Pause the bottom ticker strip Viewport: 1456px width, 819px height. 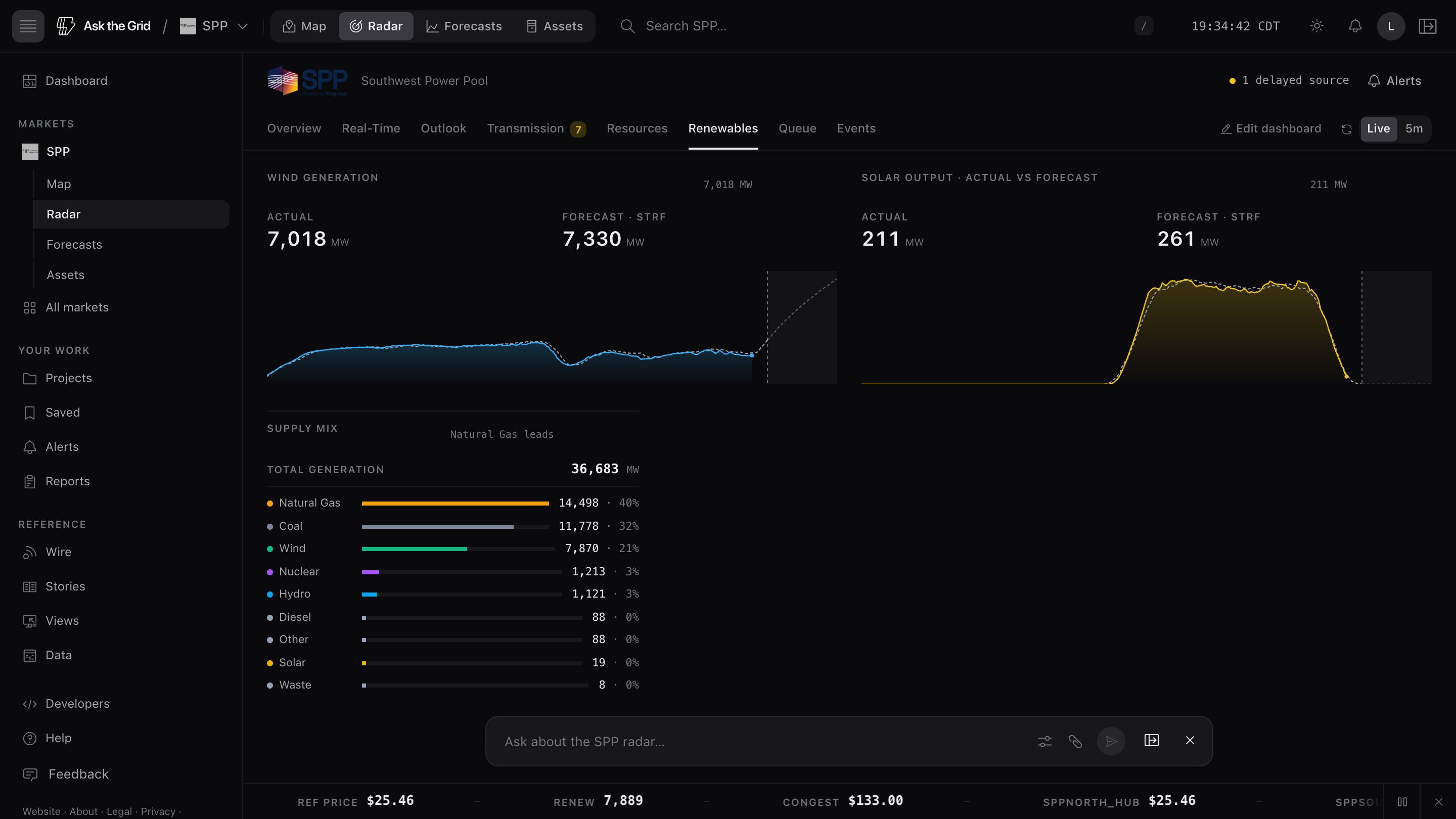(1402, 801)
